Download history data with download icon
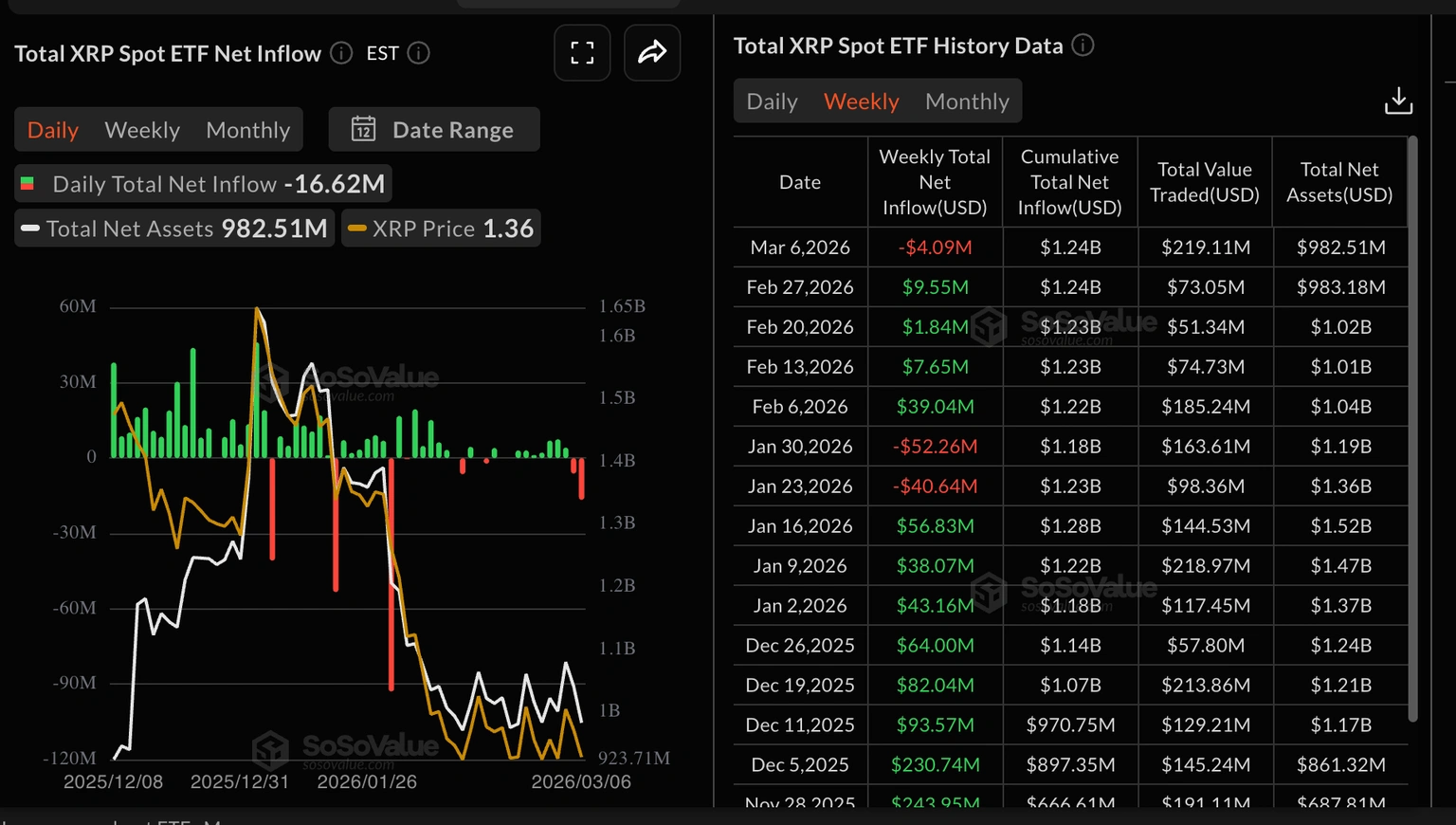This screenshot has width=1456, height=825. coord(1398,101)
